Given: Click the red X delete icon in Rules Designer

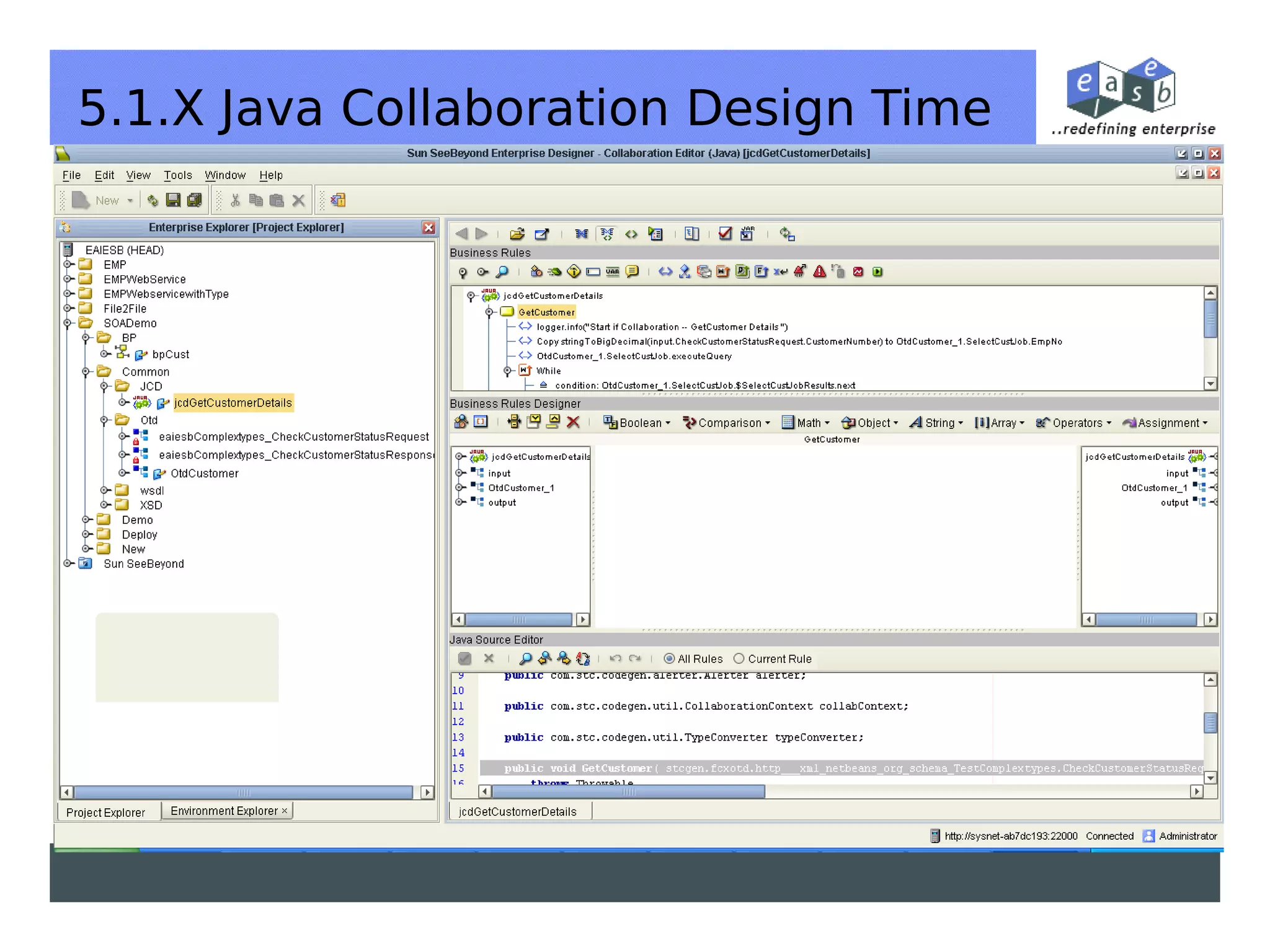Looking at the screenshot, I should 573,422.
